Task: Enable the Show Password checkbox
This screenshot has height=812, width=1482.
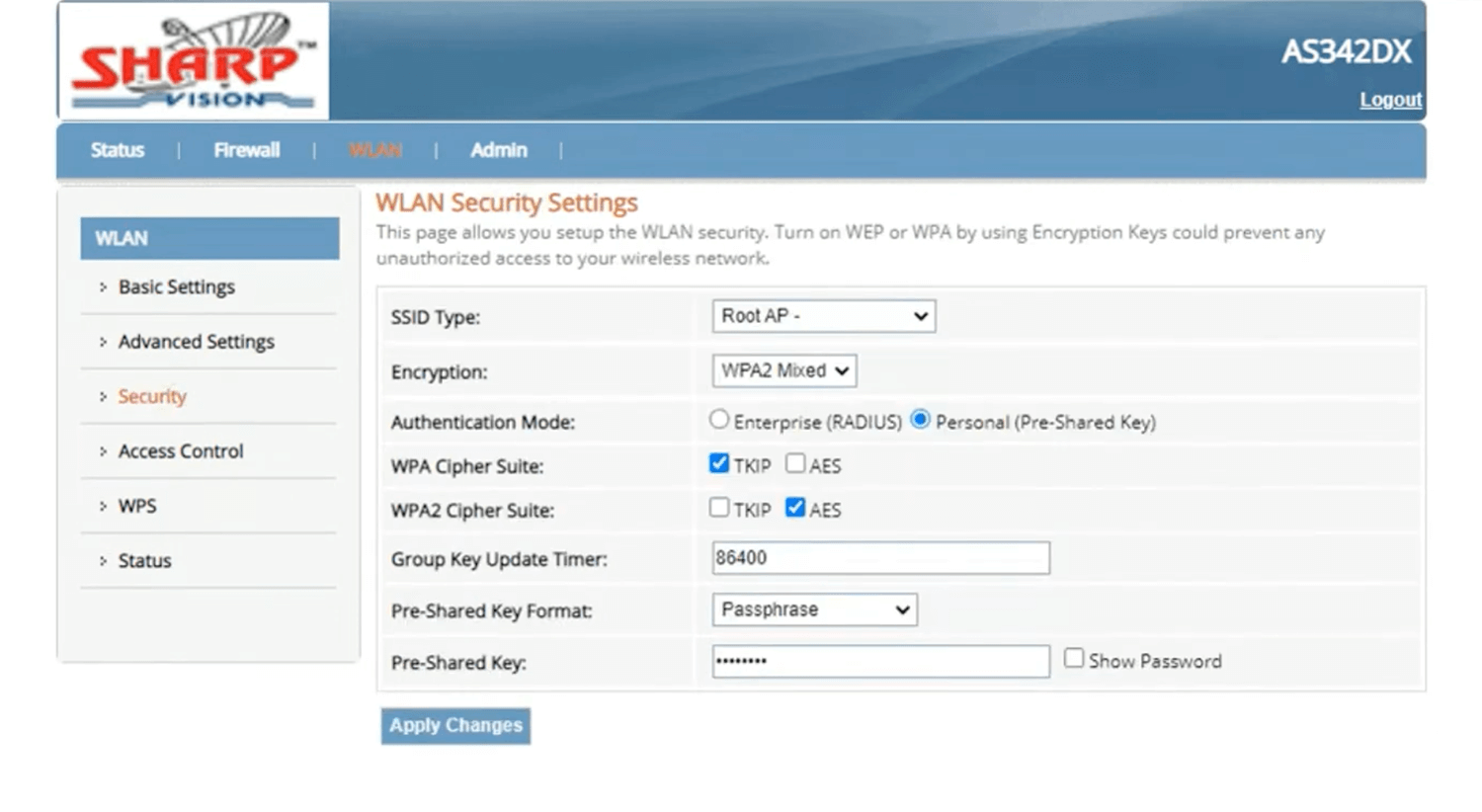Action: pyautogui.click(x=1074, y=659)
